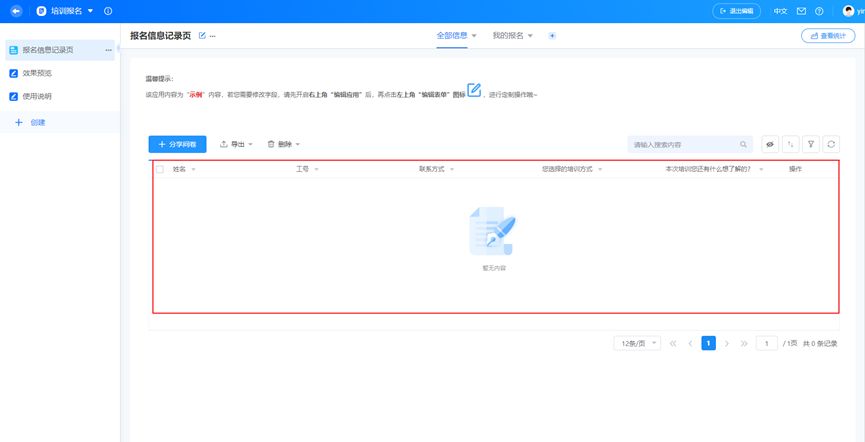865x442 pixels.
Task: Open the three-dot menu beside page title
Action: tap(212, 36)
